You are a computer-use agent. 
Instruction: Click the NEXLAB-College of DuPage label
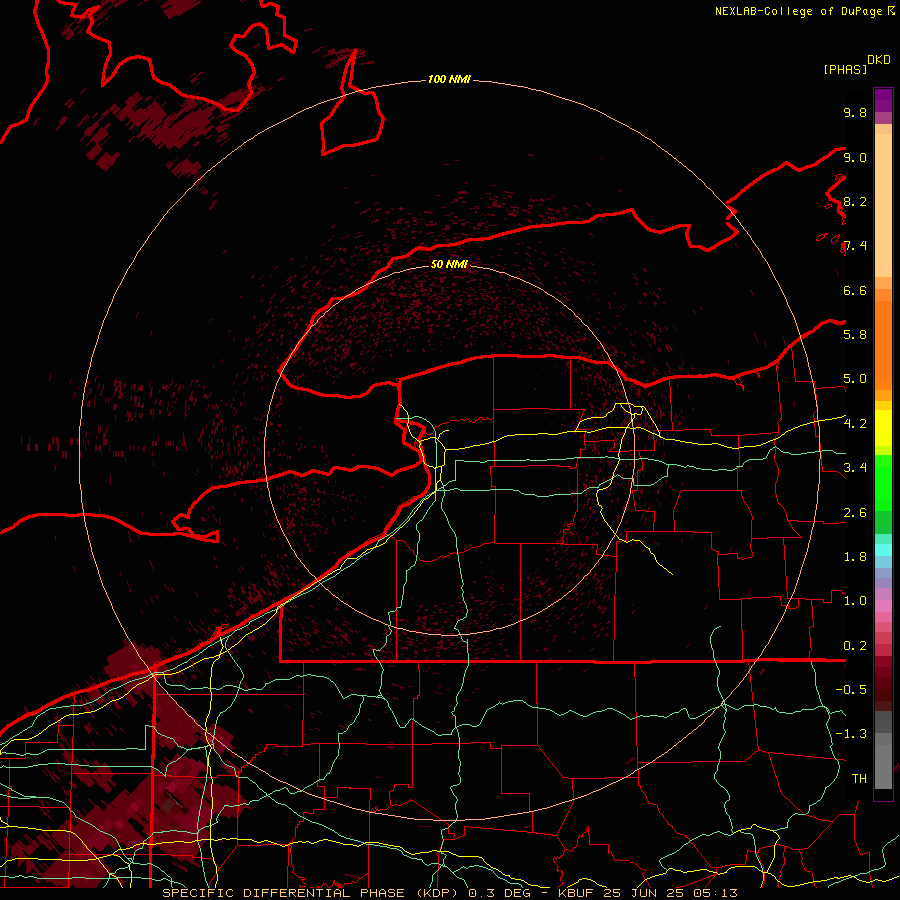tap(799, 11)
